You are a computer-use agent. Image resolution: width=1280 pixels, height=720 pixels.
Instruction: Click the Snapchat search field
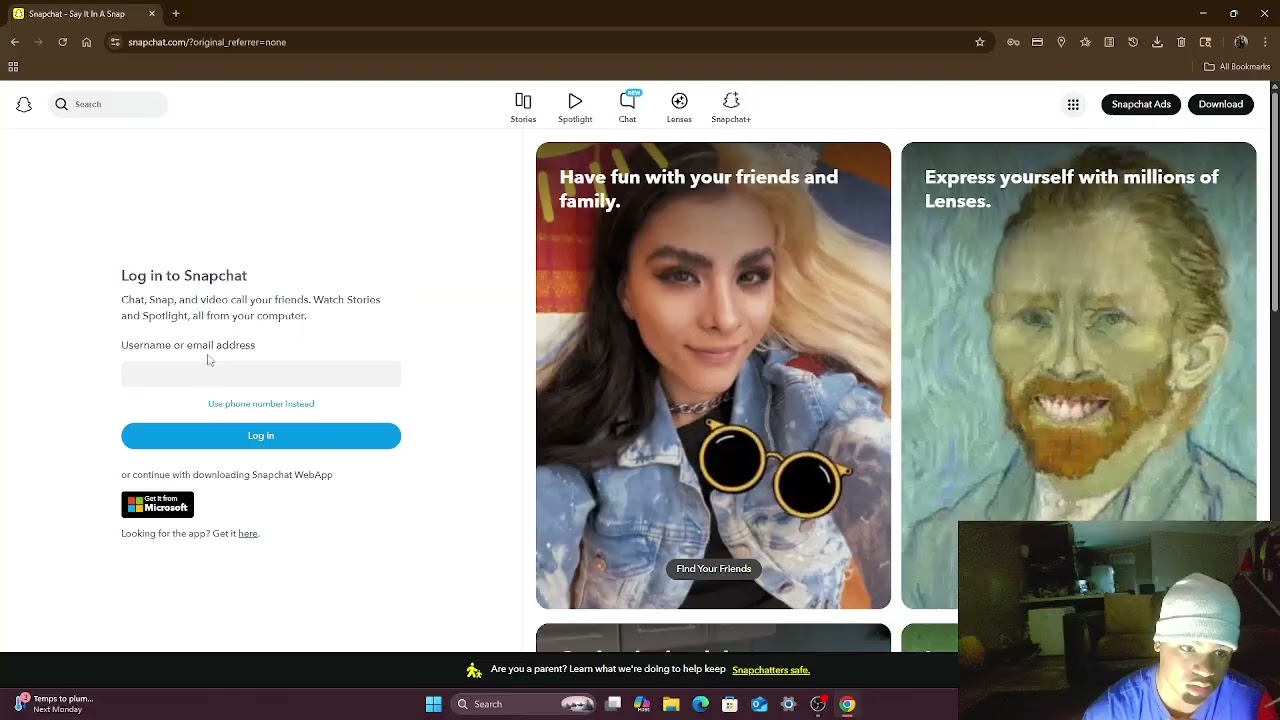[108, 104]
